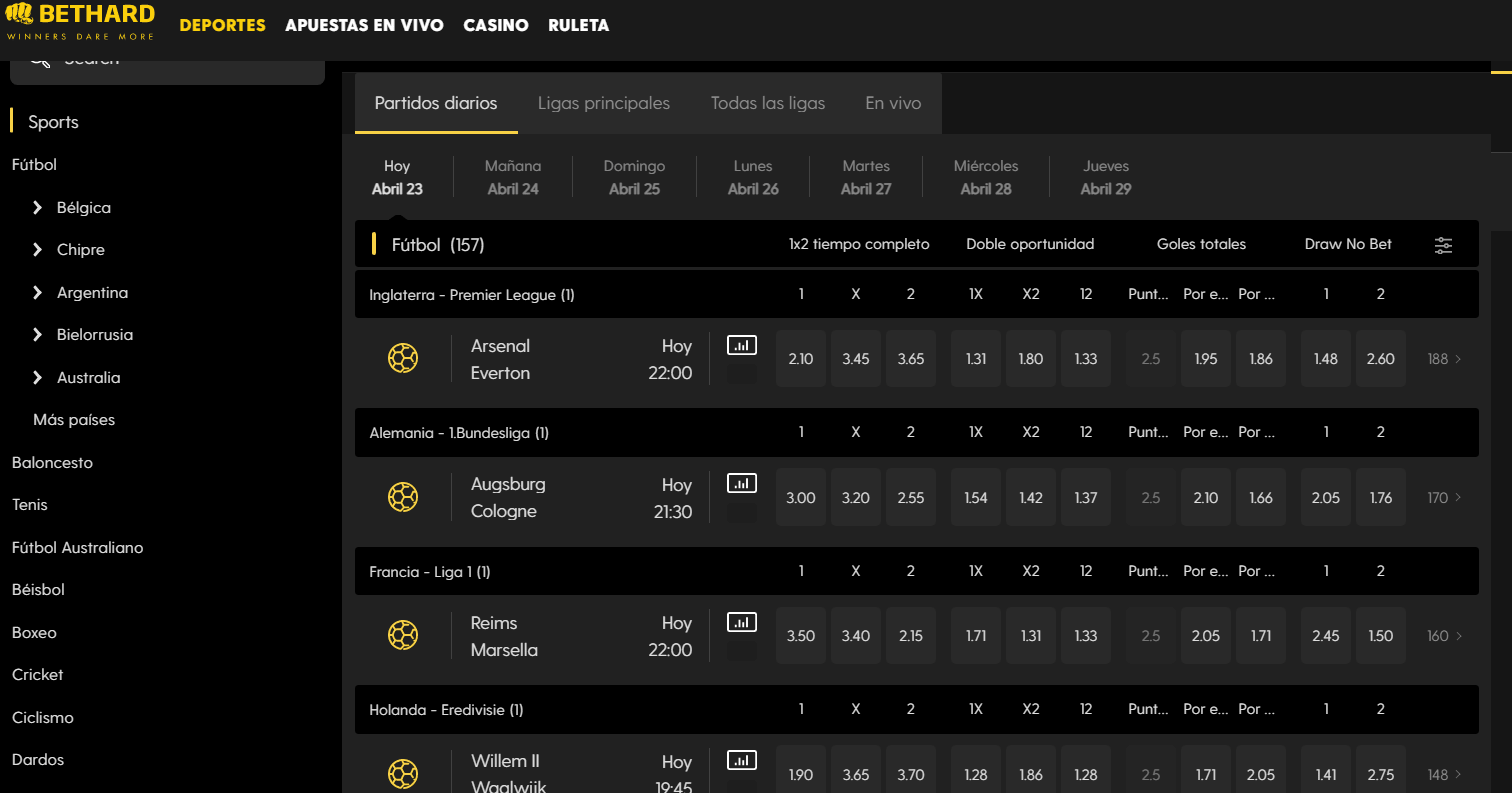
Task: Open stats icon for Augsburg vs Cologne
Action: click(x=741, y=484)
